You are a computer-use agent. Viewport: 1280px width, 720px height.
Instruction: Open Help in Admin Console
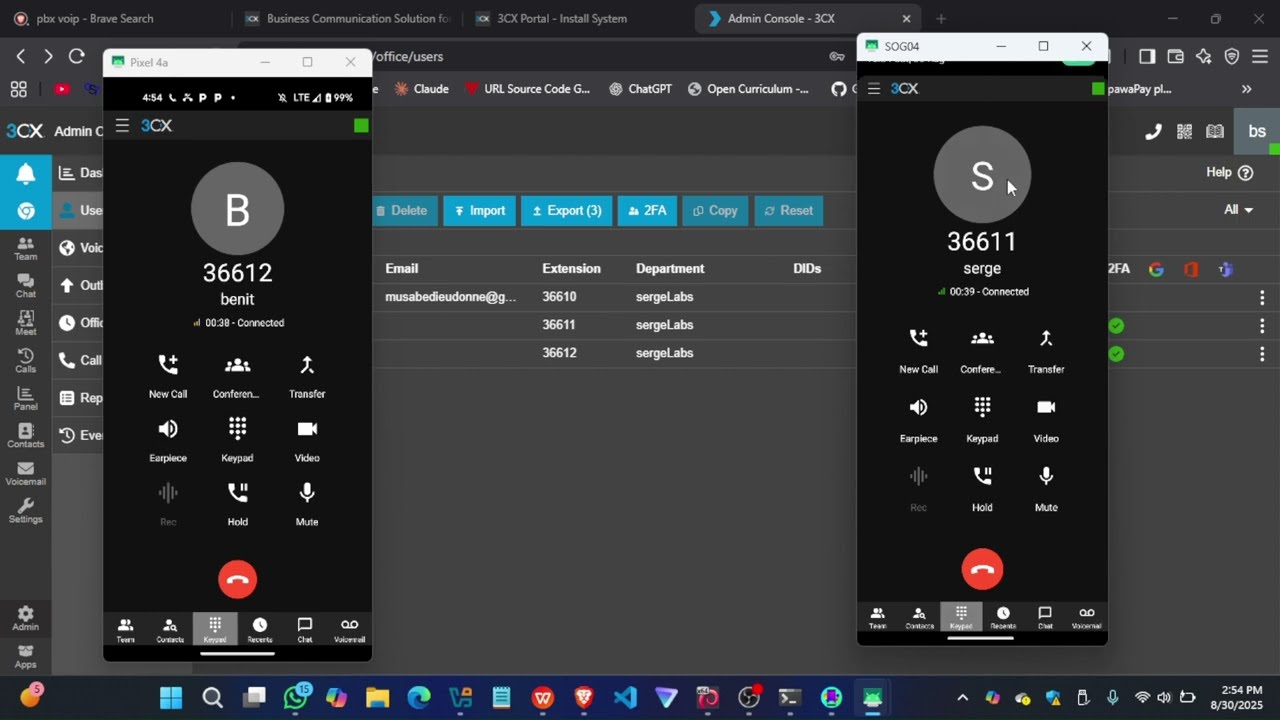point(1229,172)
